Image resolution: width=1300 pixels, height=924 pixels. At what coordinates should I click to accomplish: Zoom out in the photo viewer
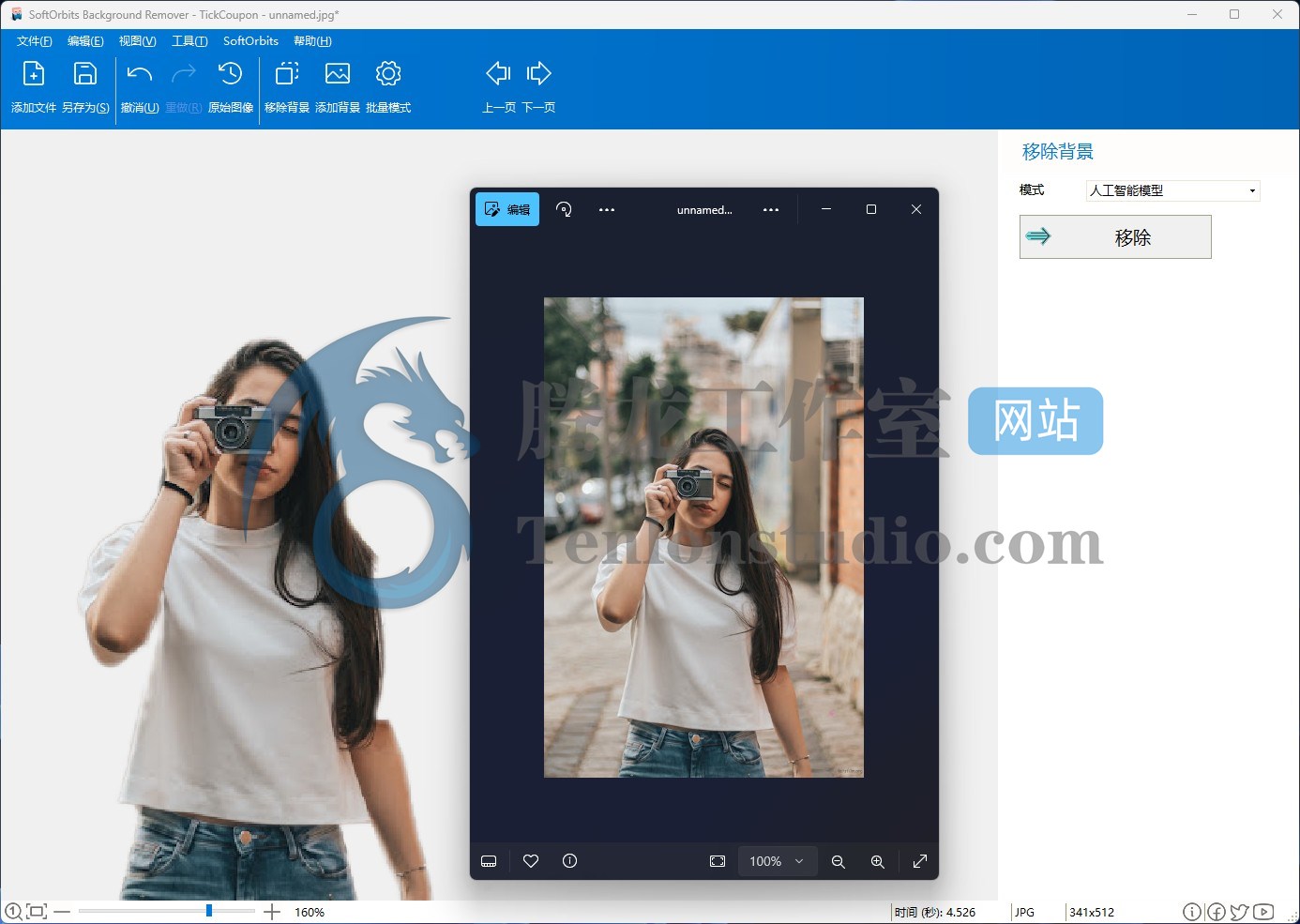839,861
